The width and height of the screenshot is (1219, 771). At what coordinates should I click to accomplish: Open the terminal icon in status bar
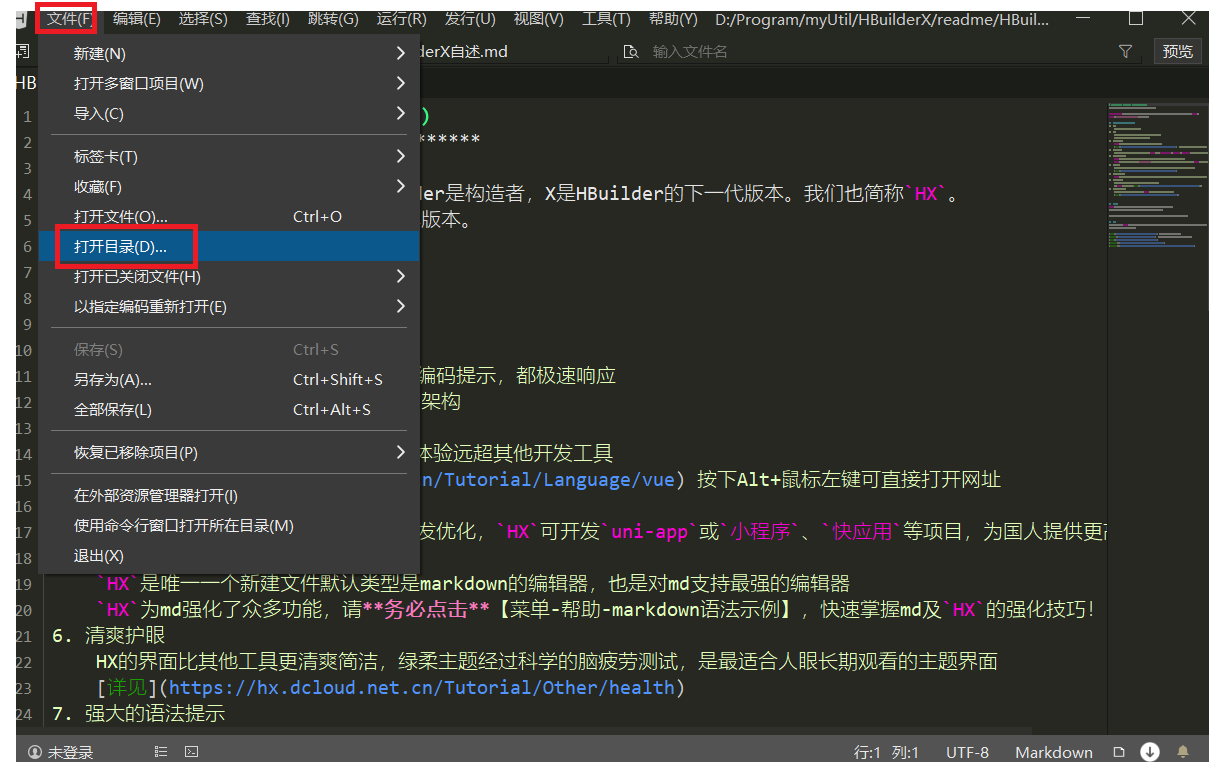coord(191,752)
